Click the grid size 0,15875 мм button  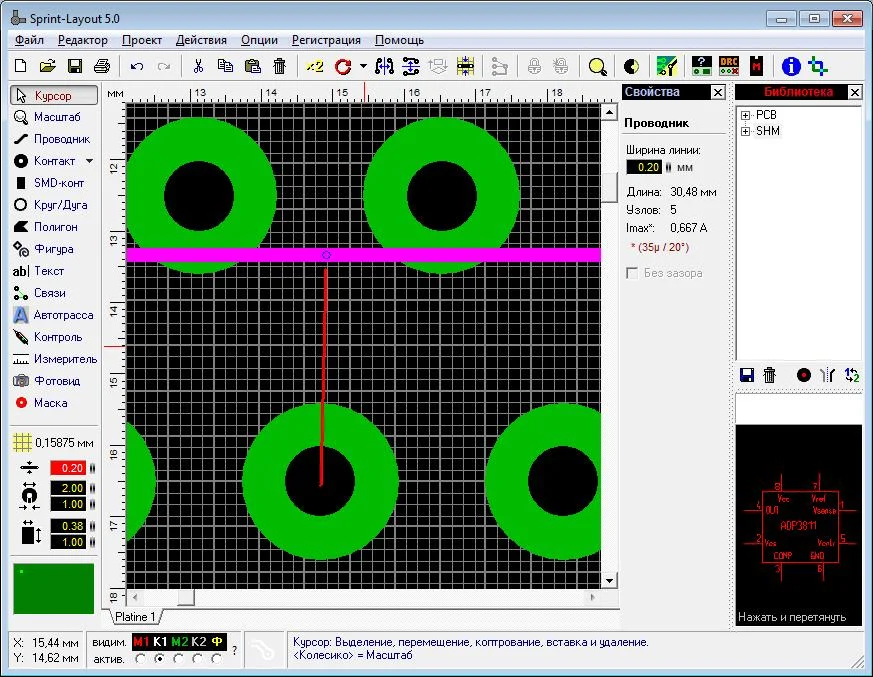point(54,442)
